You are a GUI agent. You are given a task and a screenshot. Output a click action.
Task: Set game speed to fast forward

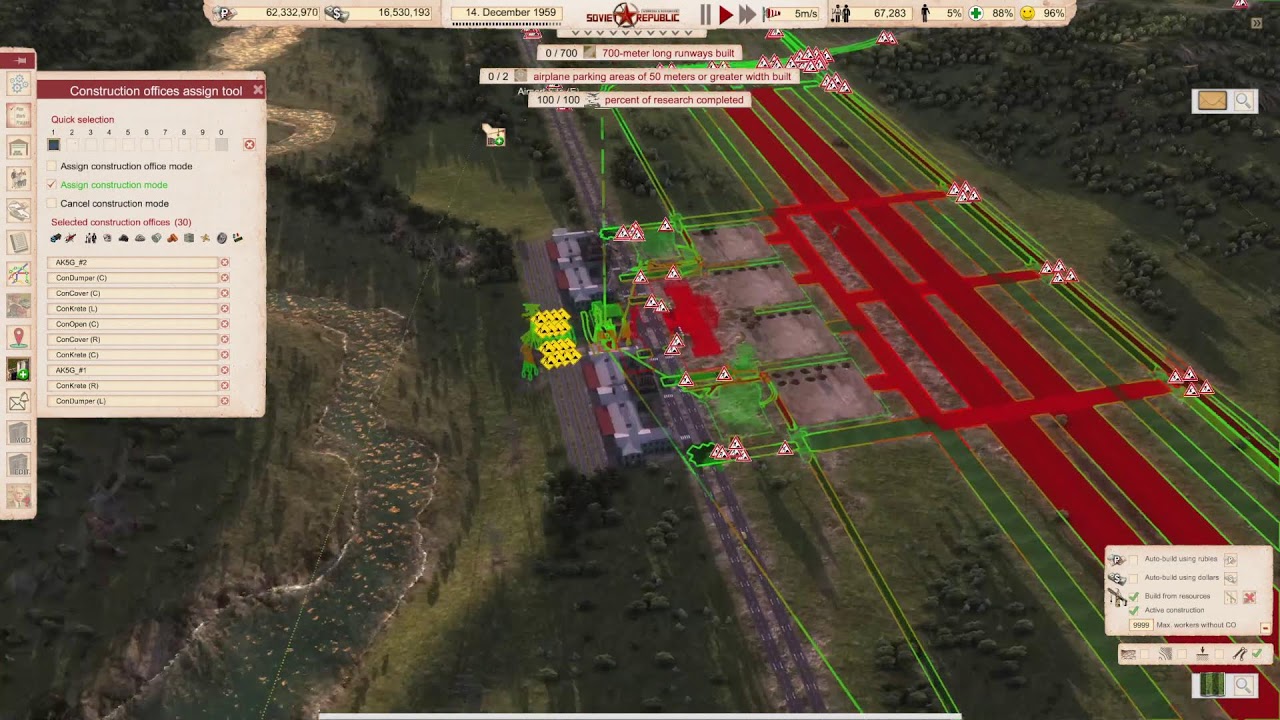(x=747, y=14)
